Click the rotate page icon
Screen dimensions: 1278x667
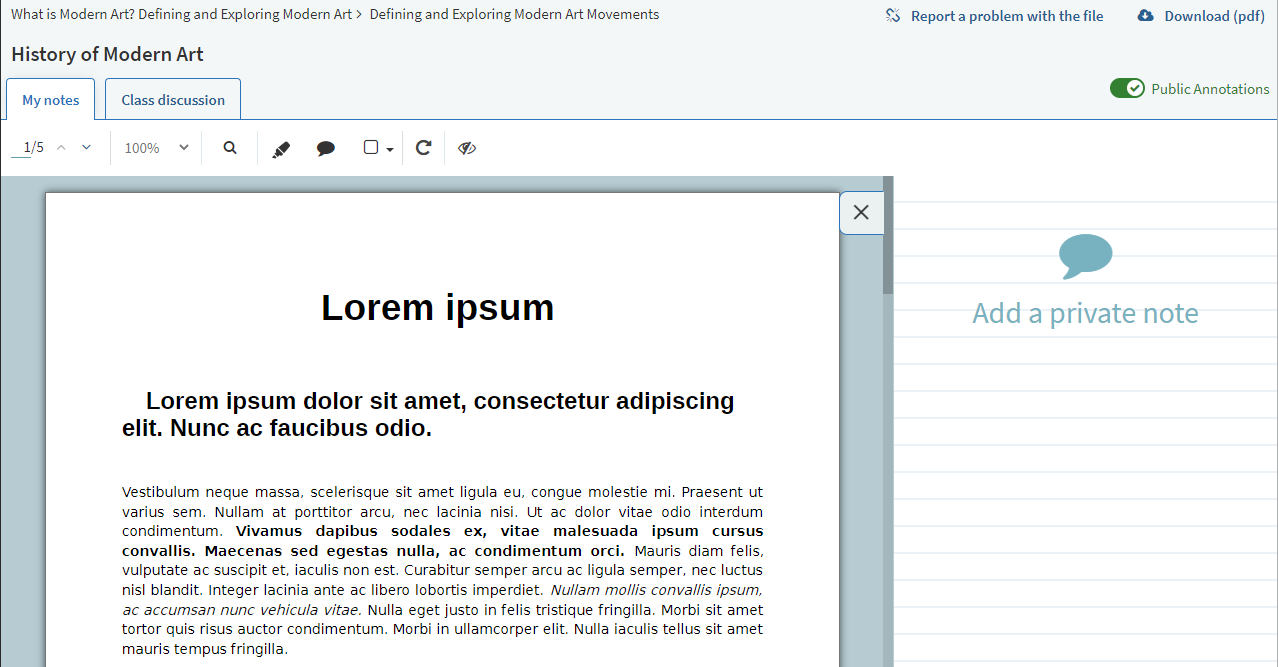pos(423,148)
